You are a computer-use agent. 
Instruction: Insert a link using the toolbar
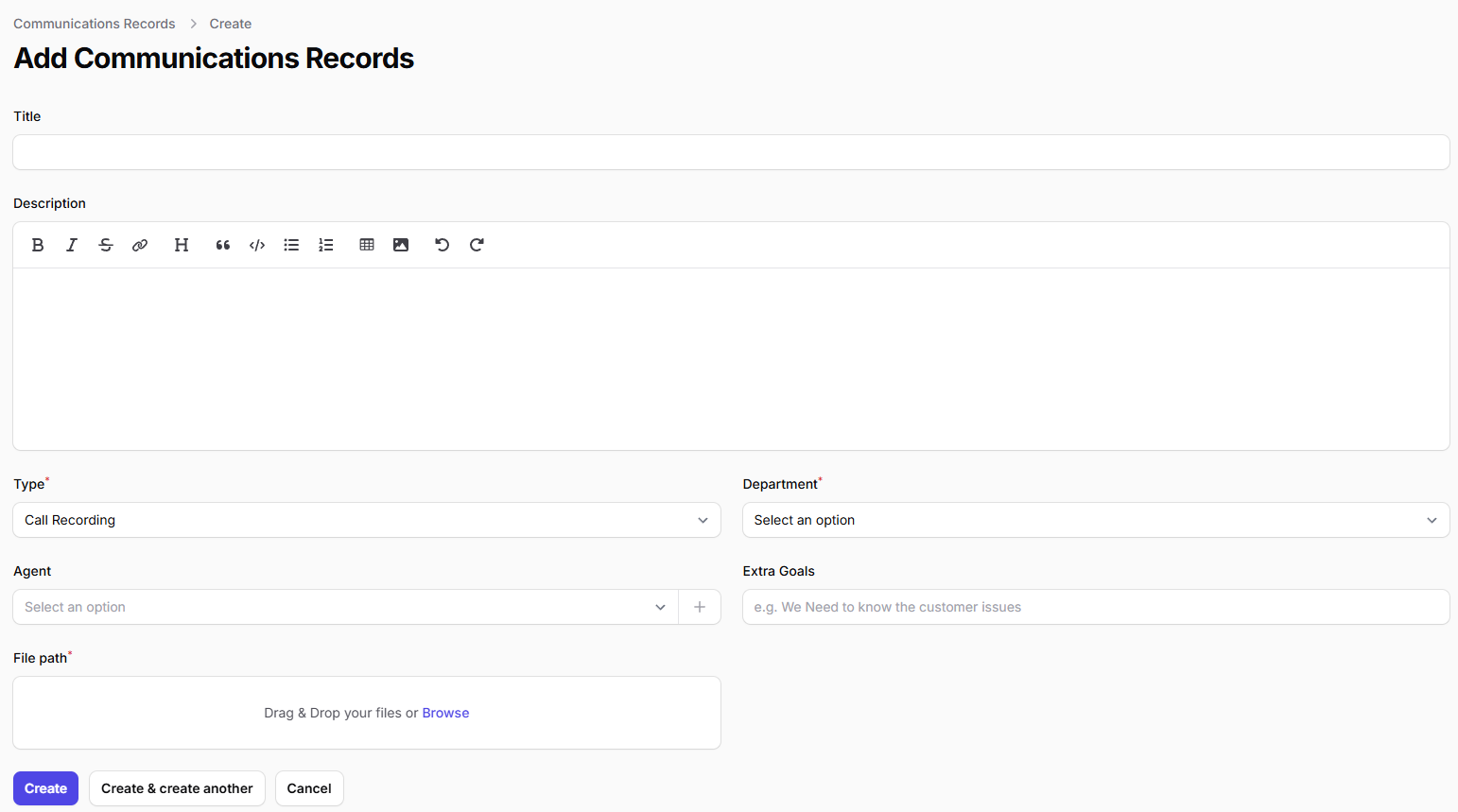(140, 245)
